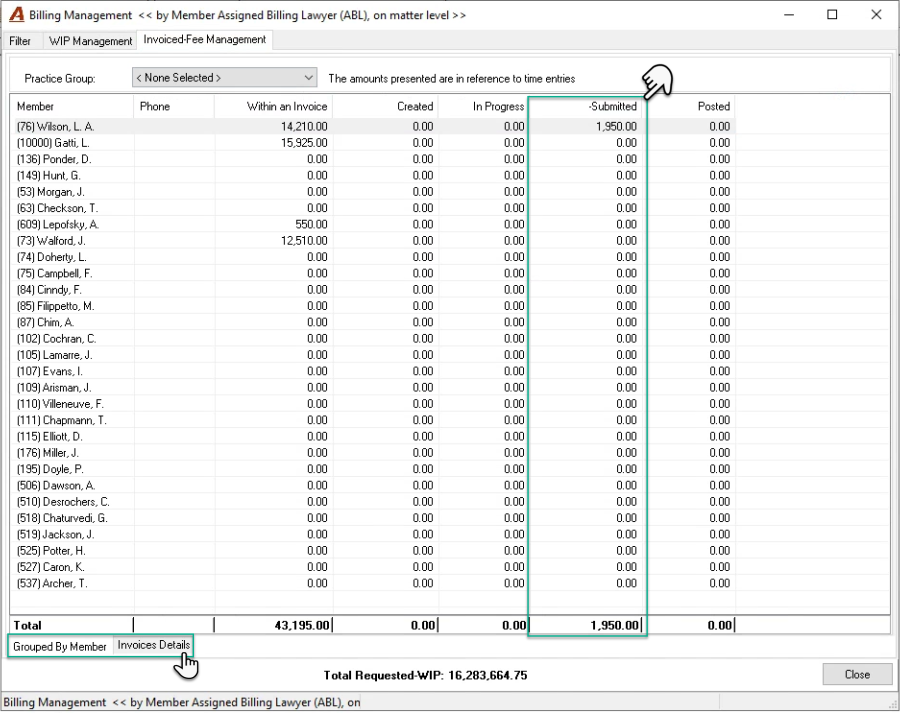Click the application logo icon in title bar
This screenshot has height=713, width=900.
pyautogui.click(x=17, y=15)
